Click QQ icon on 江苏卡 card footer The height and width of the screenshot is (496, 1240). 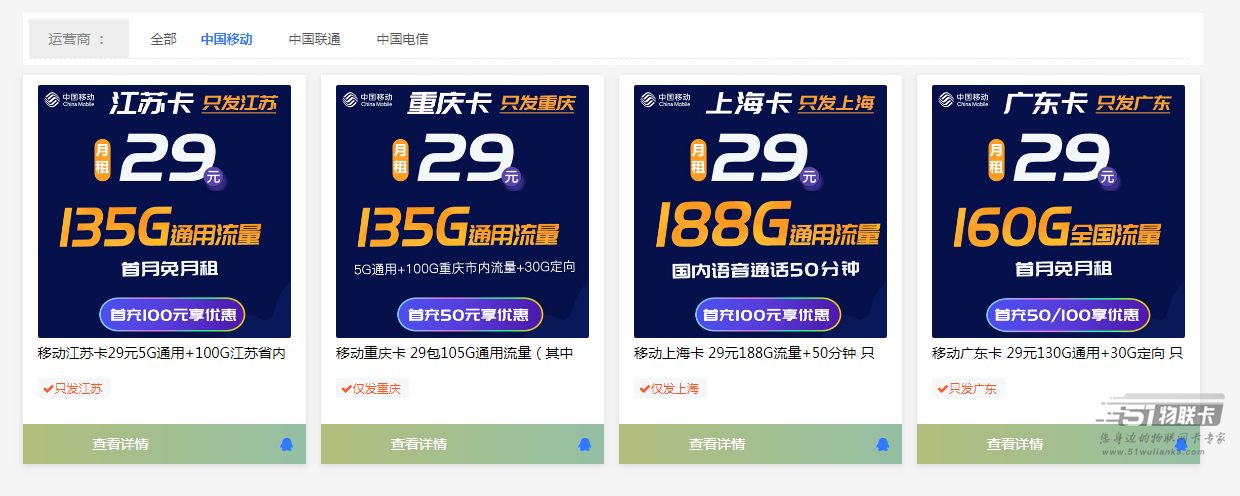[287, 444]
